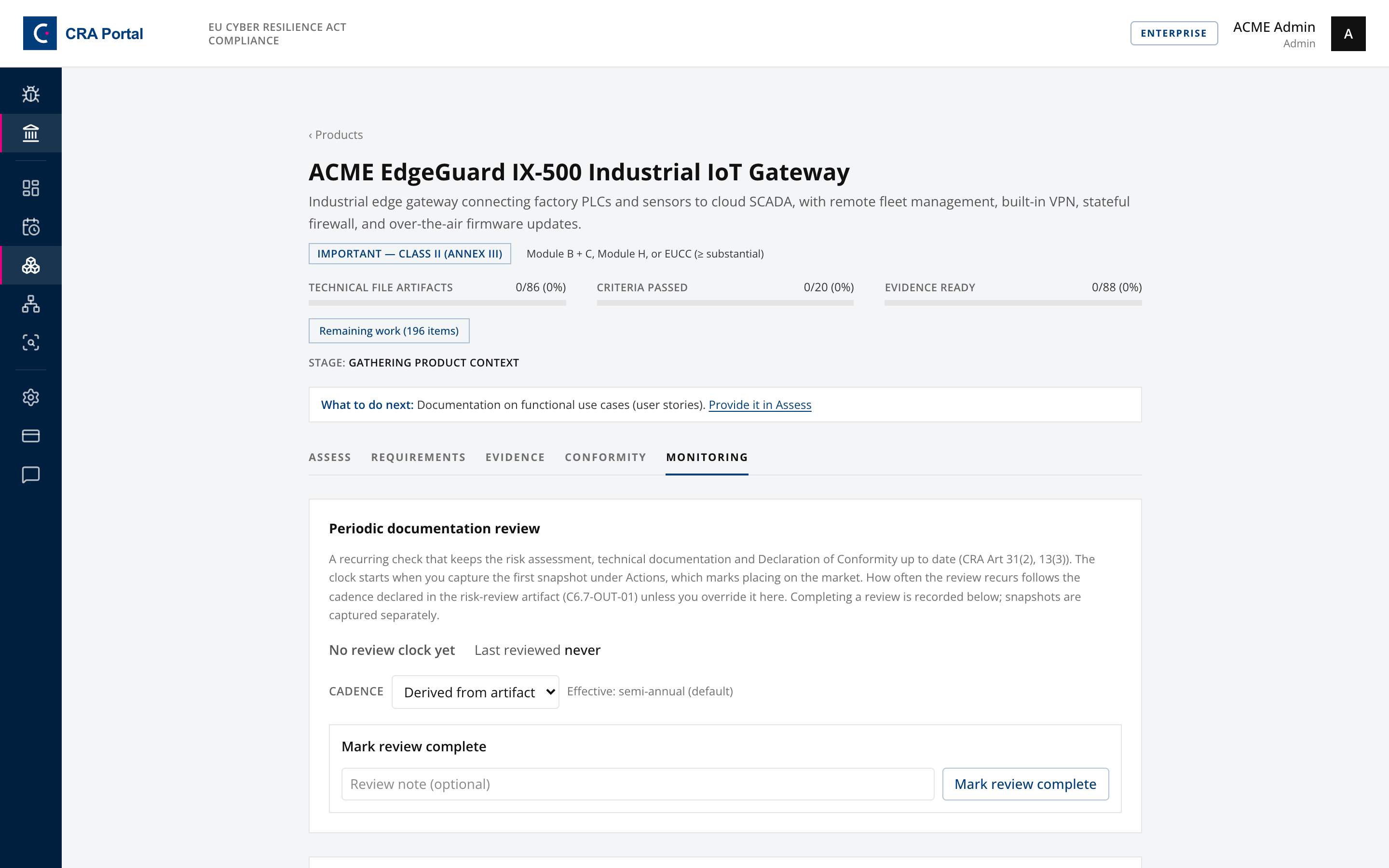The height and width of the screenshot is (868, 1389).
Task: Click the Mark review complete button
Action: click(1026, 784)
